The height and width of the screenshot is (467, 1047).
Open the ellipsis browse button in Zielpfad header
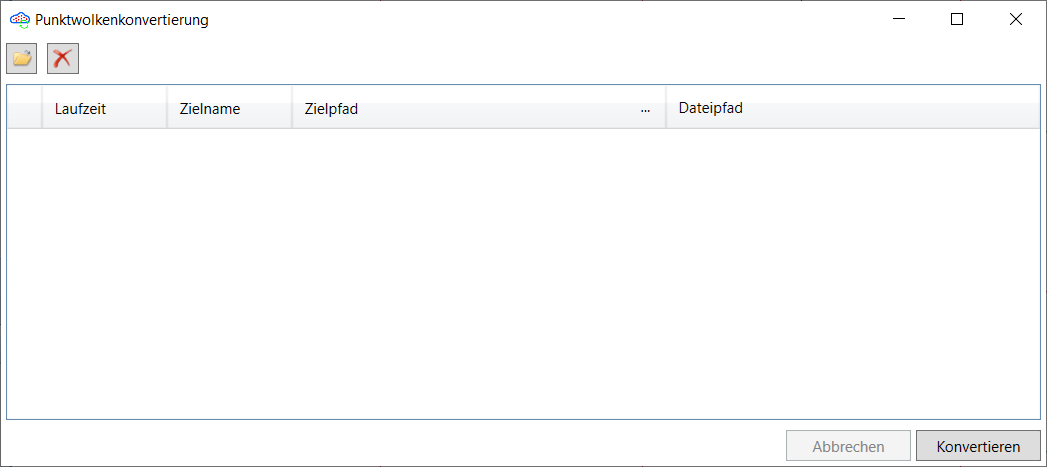(x=646, y=109)
